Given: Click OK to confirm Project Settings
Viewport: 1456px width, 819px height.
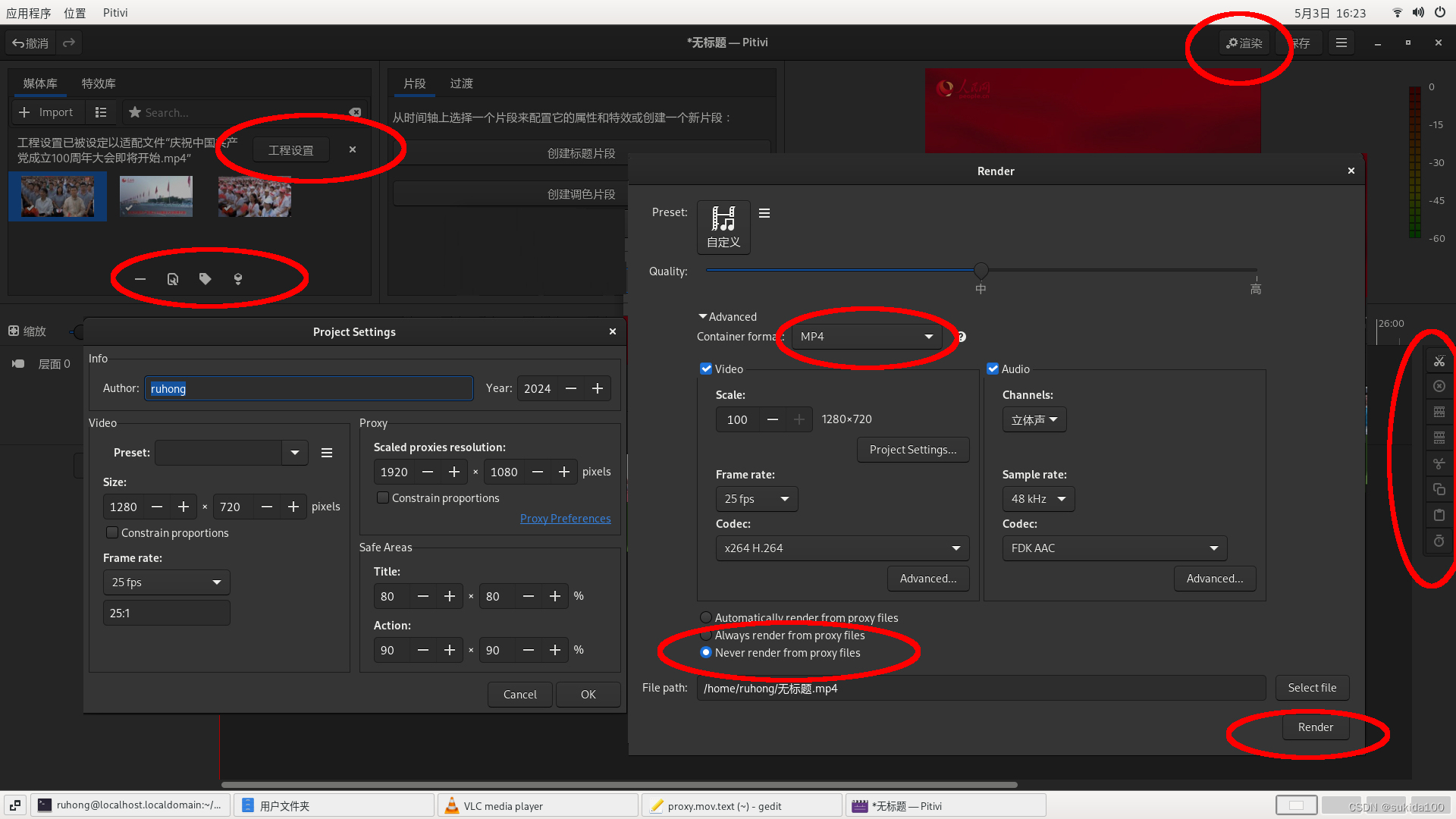Looking at the screenshot, I should [588, 693].
